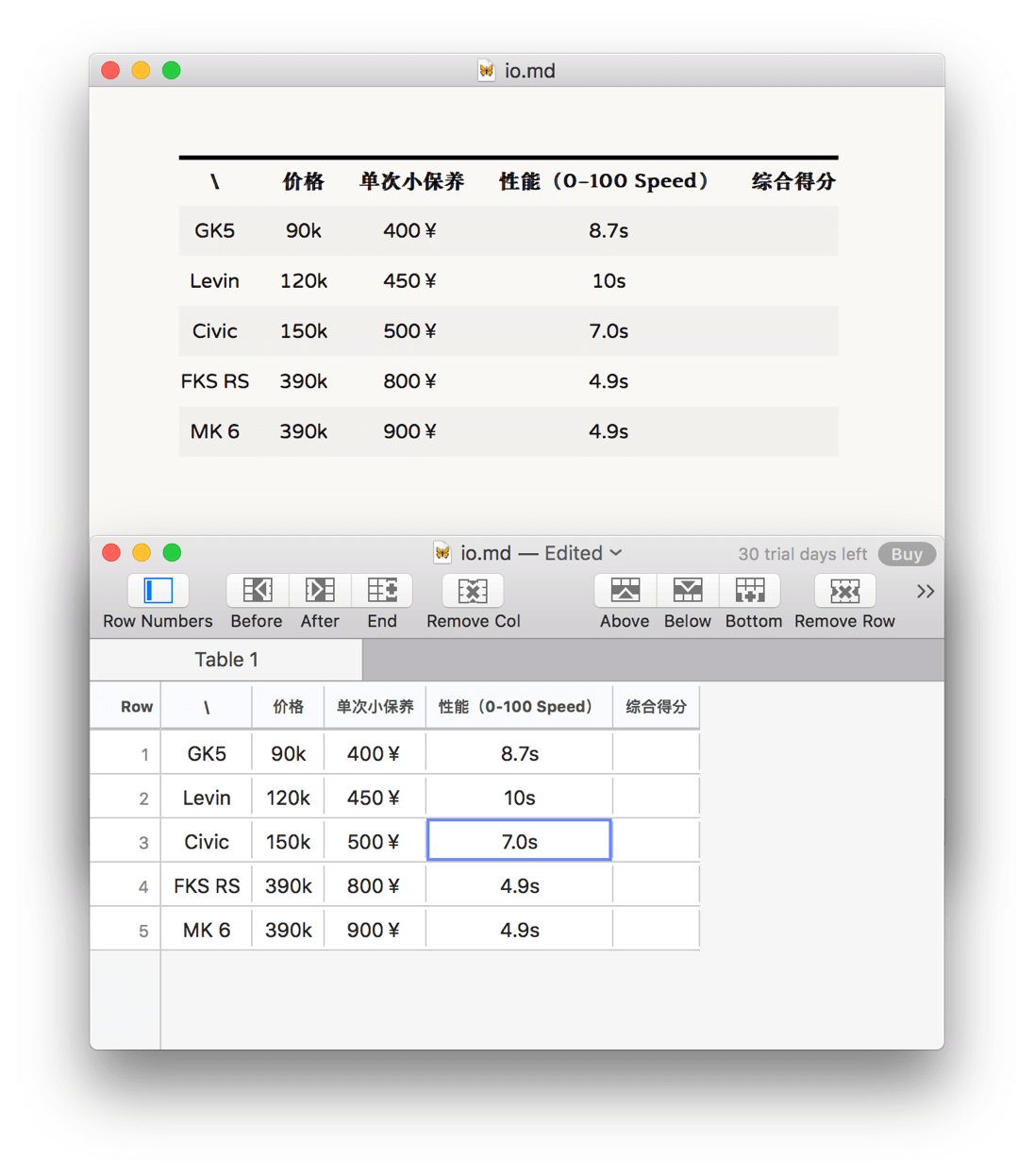Viewport: 1034px width, 1176px height.
Task: Click the Remove Col toolbar icon
Action: click(473, 591)
